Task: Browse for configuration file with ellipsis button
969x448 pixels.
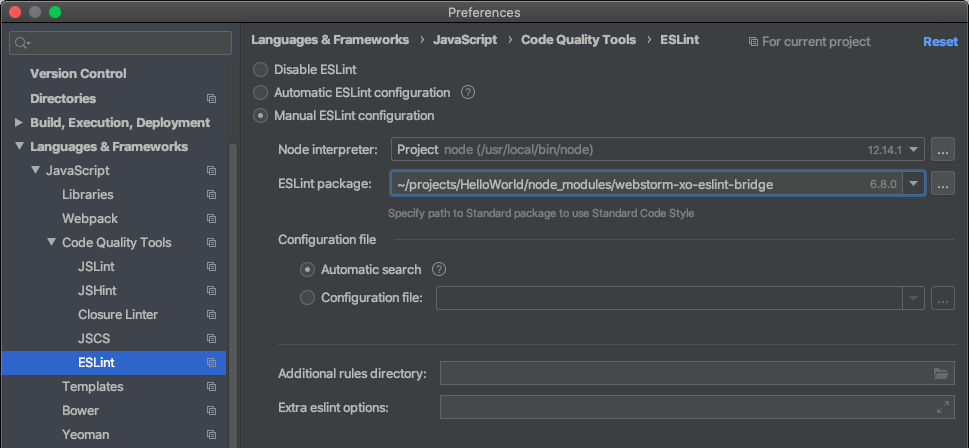Action: pos(942,300)
